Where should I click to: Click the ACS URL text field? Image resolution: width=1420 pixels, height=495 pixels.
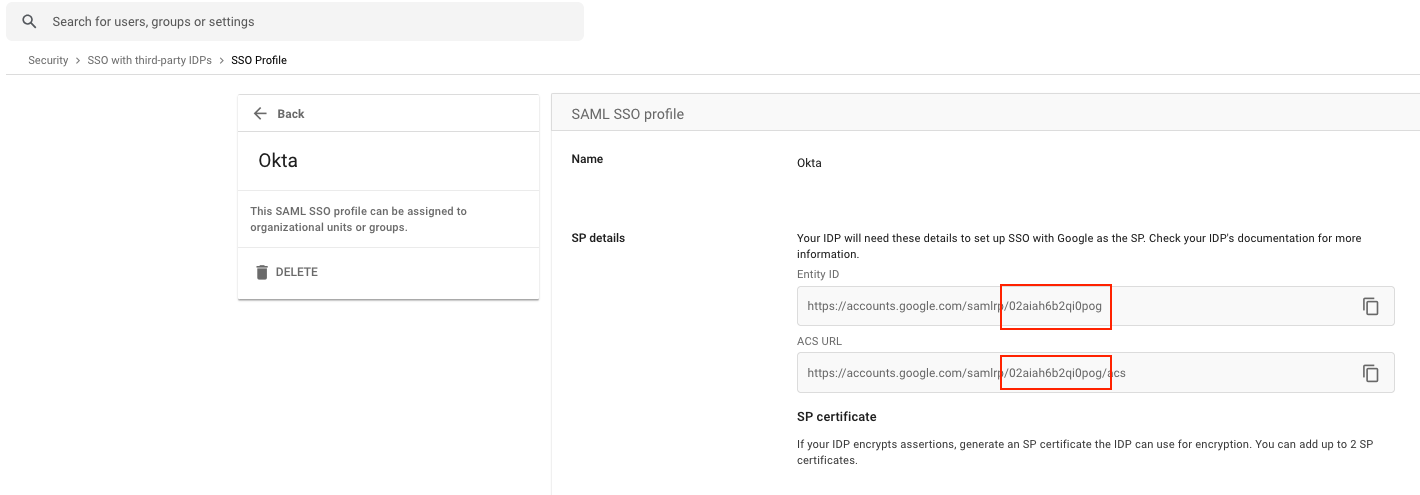tap(1095, 373)
